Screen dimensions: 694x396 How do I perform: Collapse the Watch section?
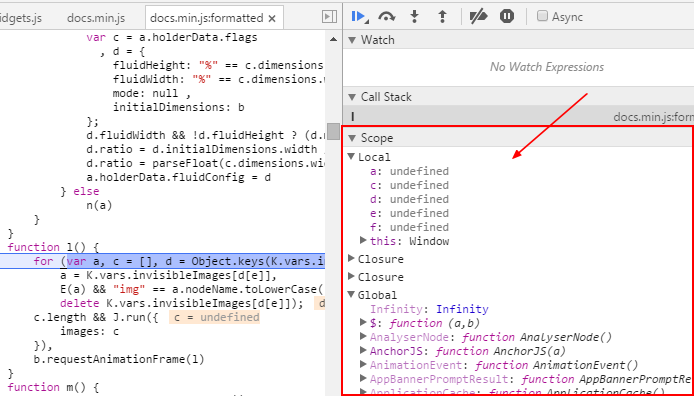[352, 40]
